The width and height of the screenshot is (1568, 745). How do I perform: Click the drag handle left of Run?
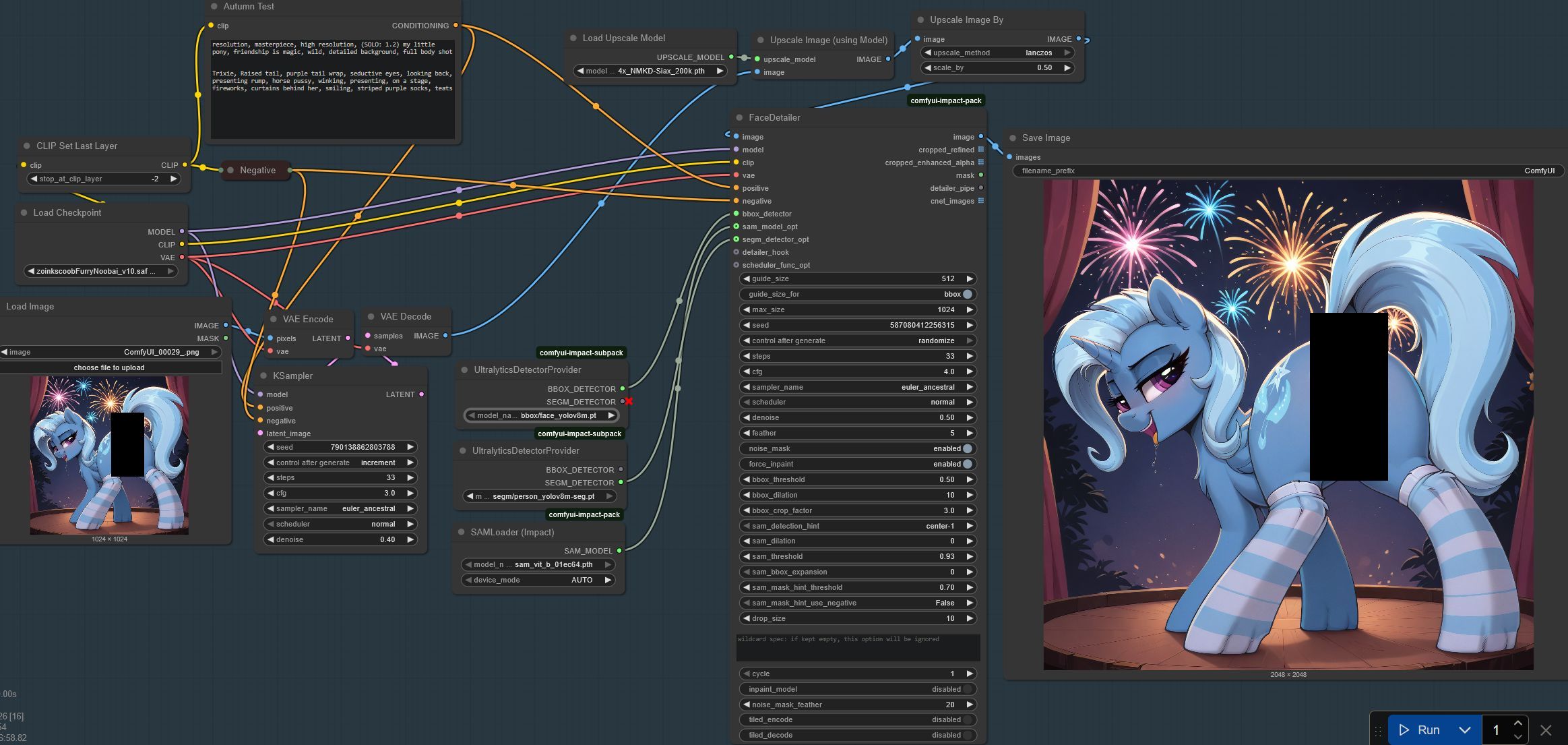pyautogui.click(x=1377, y=730)
